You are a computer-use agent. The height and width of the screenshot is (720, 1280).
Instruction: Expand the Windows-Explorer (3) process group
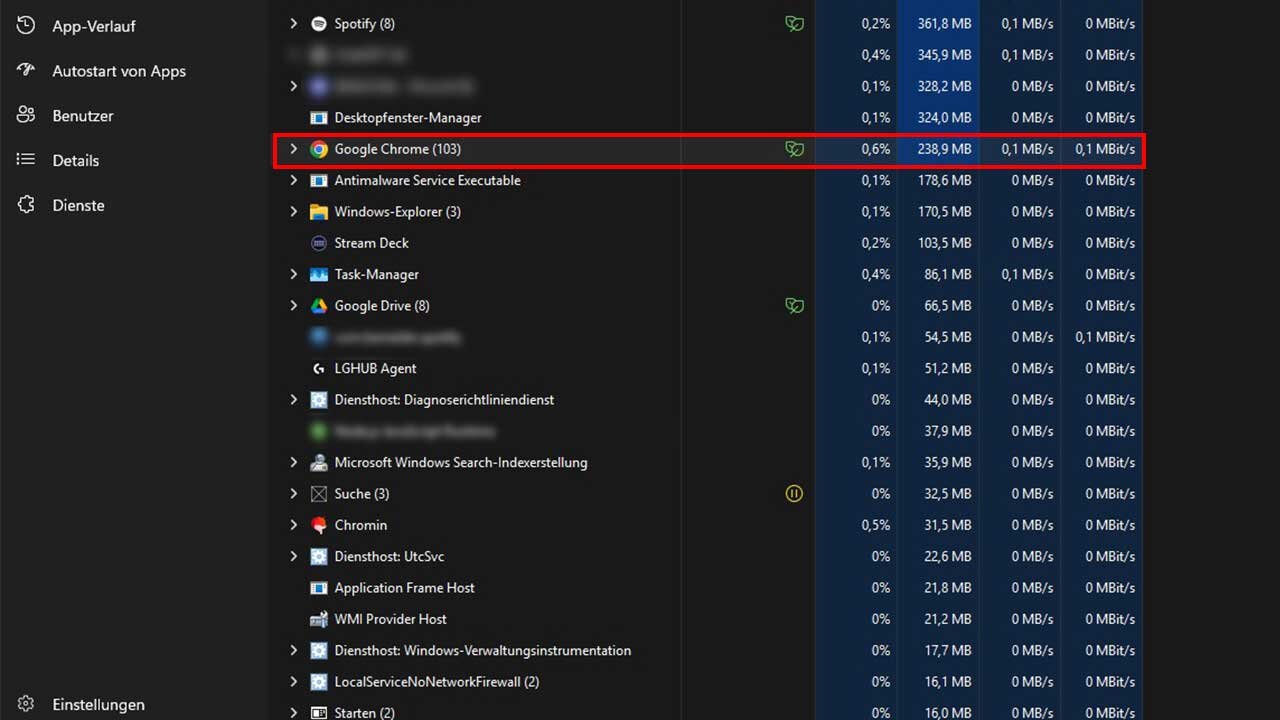point(293,212)
